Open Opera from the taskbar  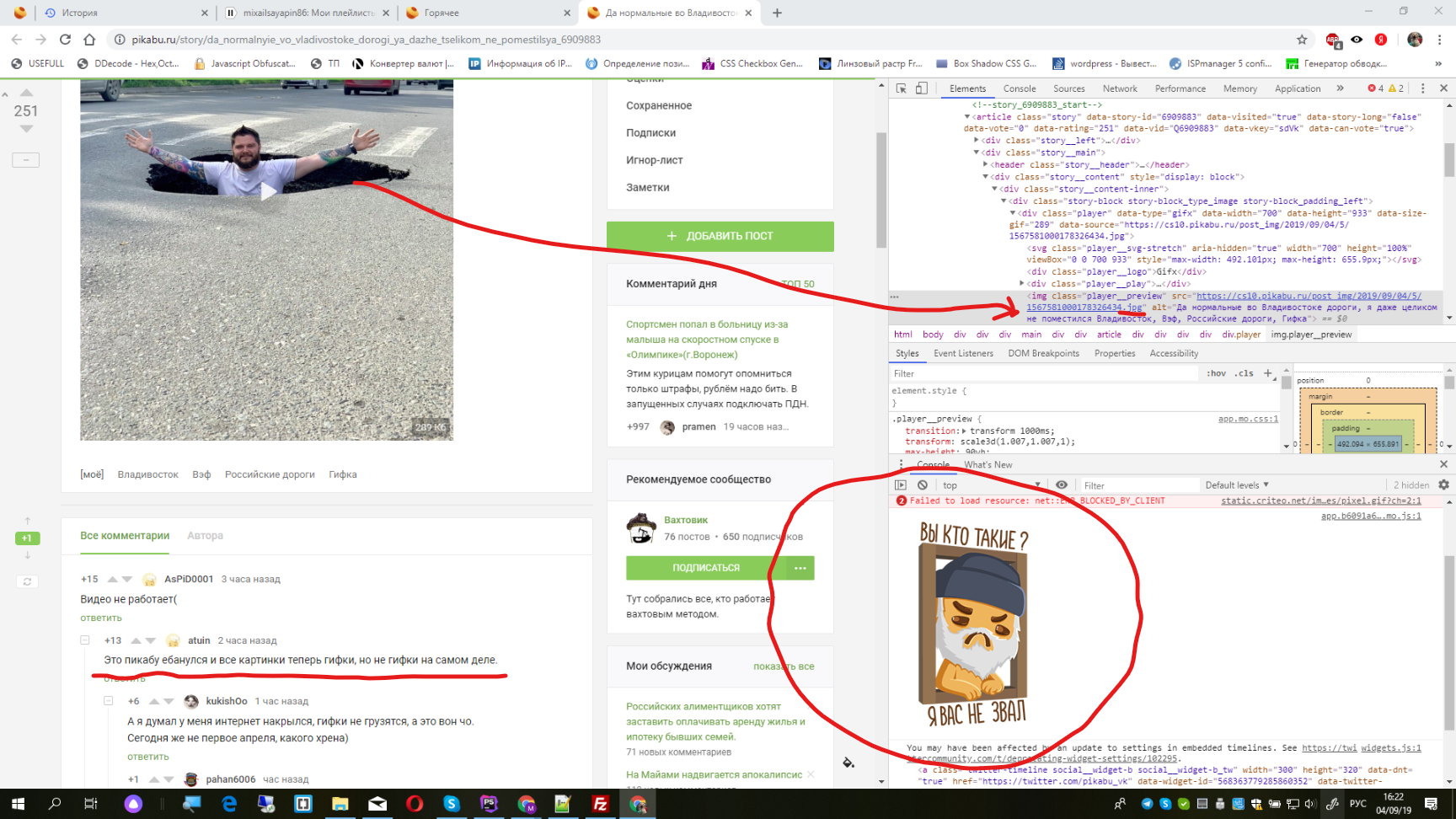(x=415, y=804)
